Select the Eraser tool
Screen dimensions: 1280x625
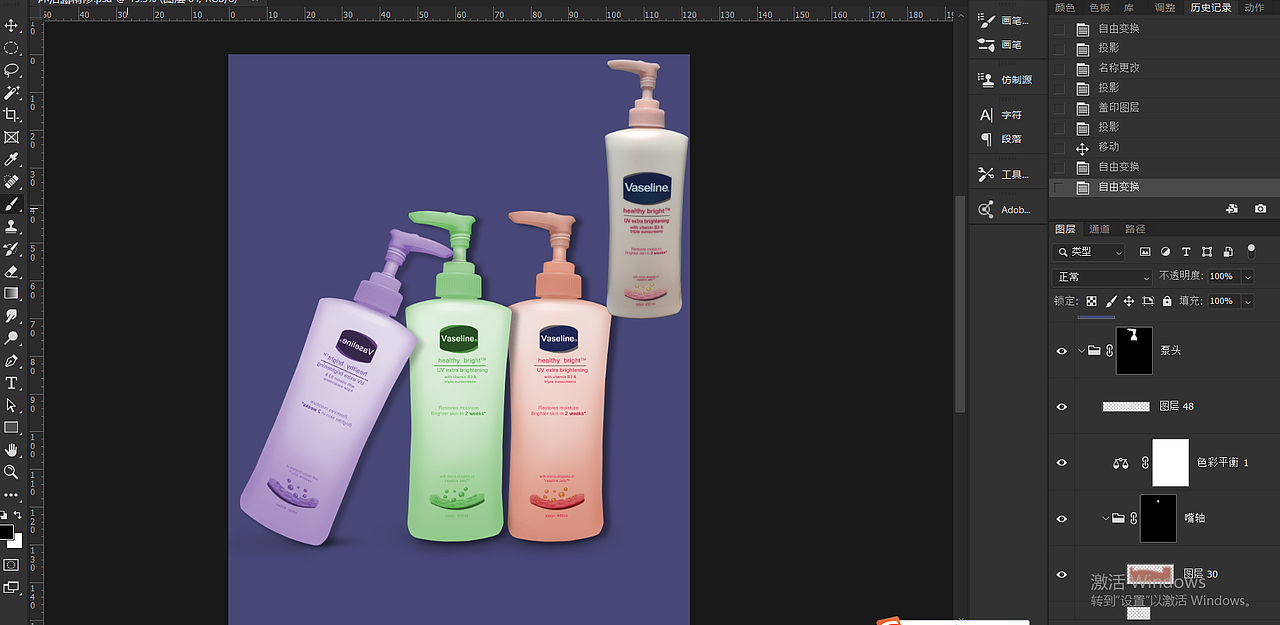point(12,271)
